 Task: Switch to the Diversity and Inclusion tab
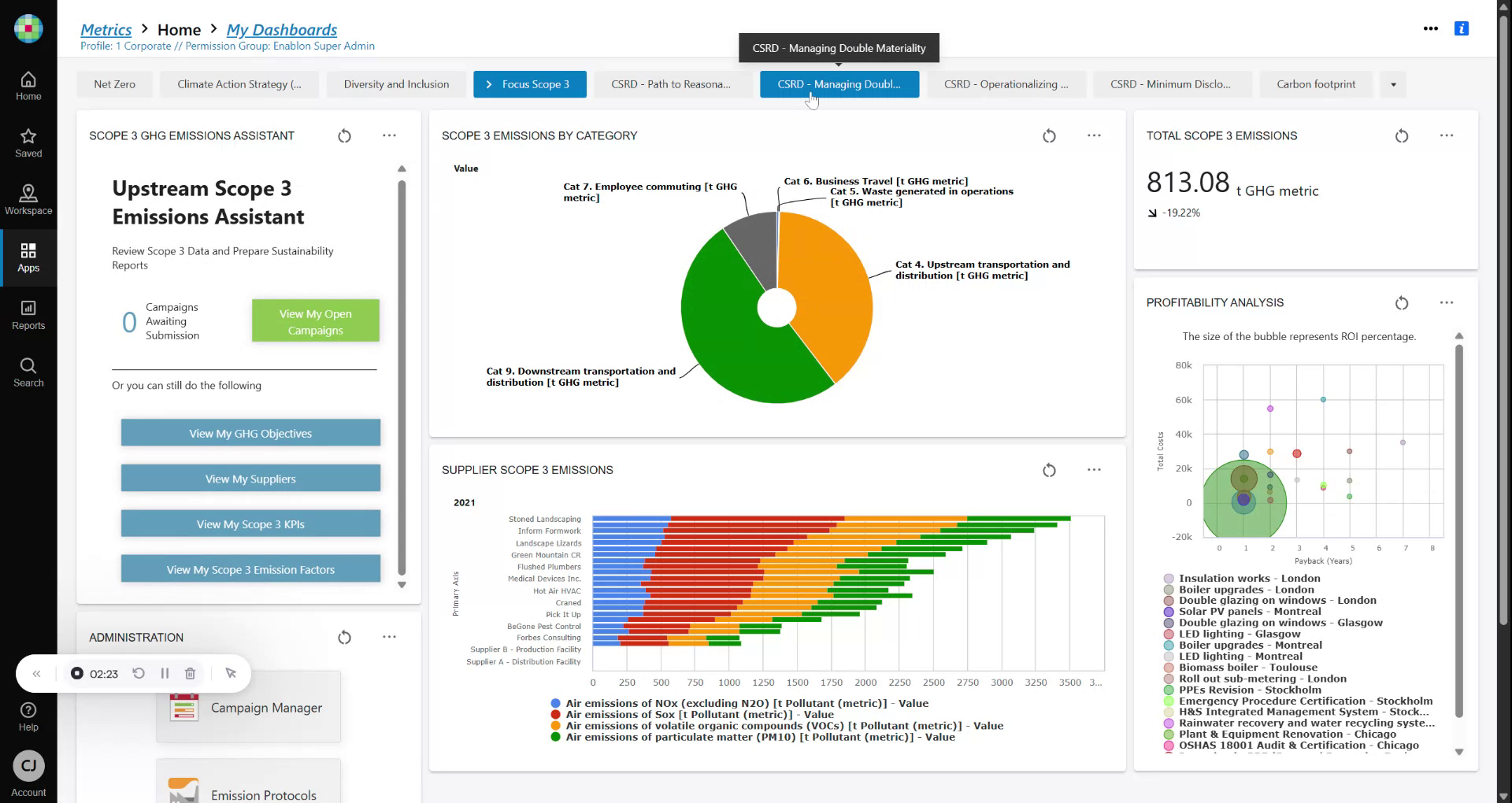click(x=396, y=85)
